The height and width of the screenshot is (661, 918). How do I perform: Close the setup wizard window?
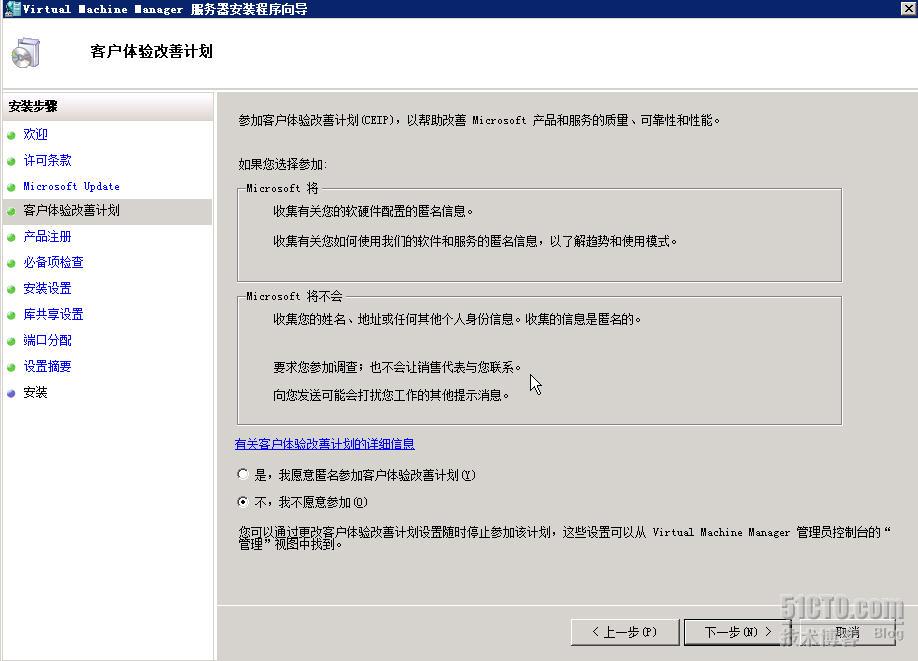908,8
